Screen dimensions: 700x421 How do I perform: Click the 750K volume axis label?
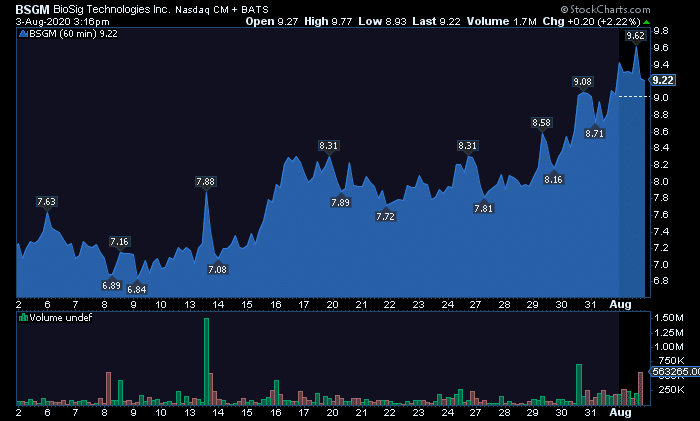(671, 361)
